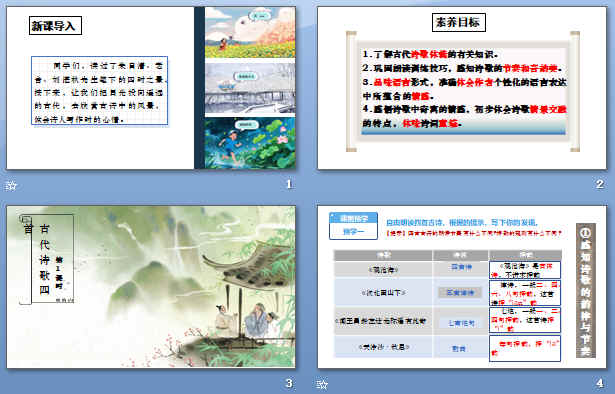
Task: Select slide 1 thumbnail titled 新课导入
Action: [x=151, y=88]
